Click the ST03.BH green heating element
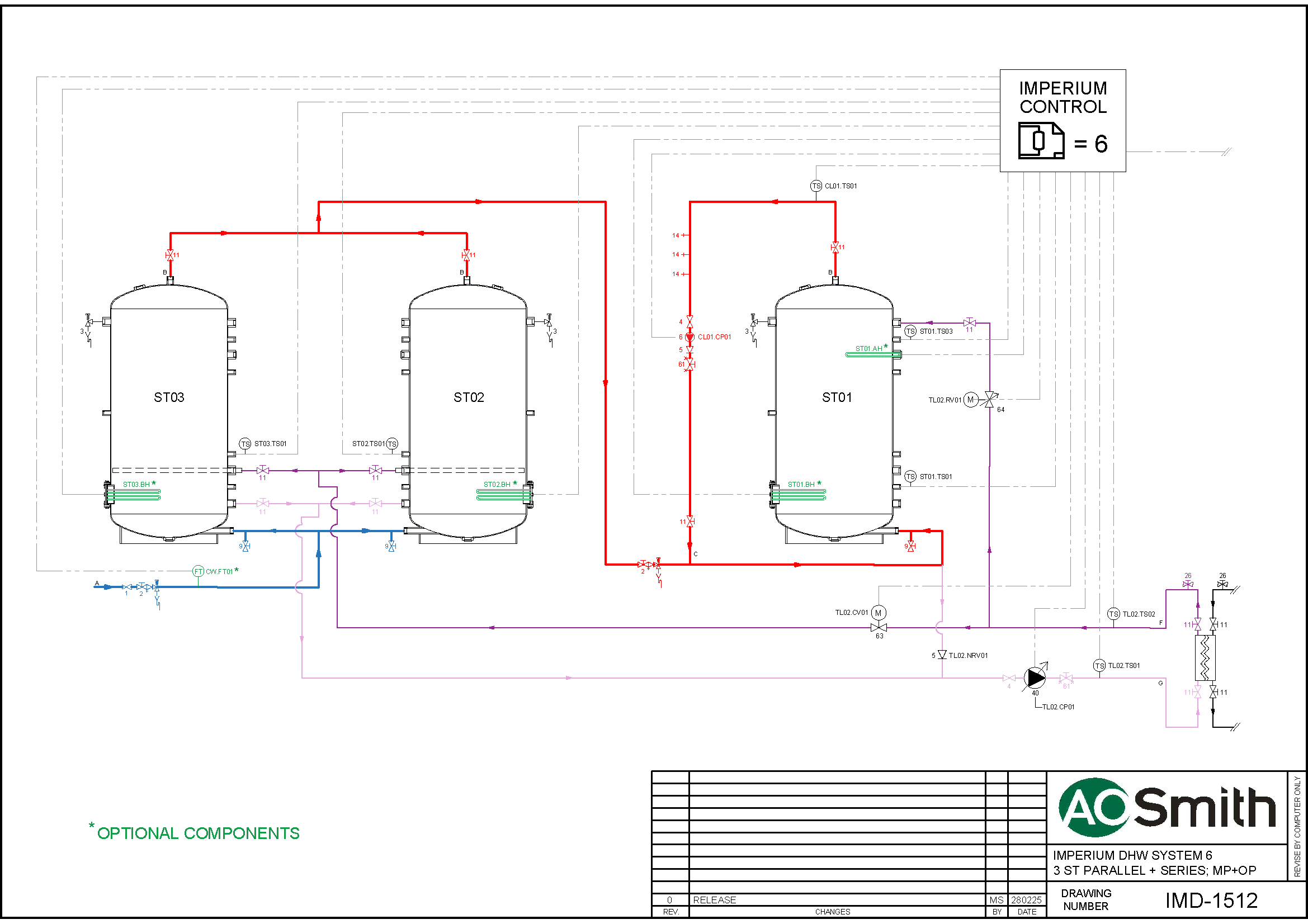 pyautogui.click(x=134, y=495)
